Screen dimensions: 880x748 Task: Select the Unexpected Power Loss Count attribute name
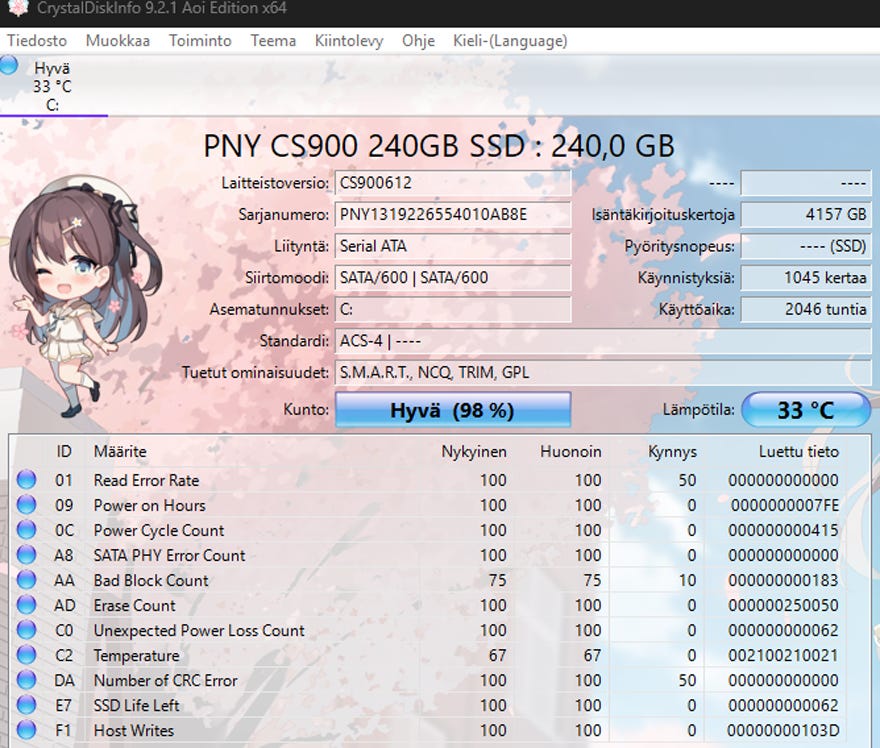click(199, 630)
